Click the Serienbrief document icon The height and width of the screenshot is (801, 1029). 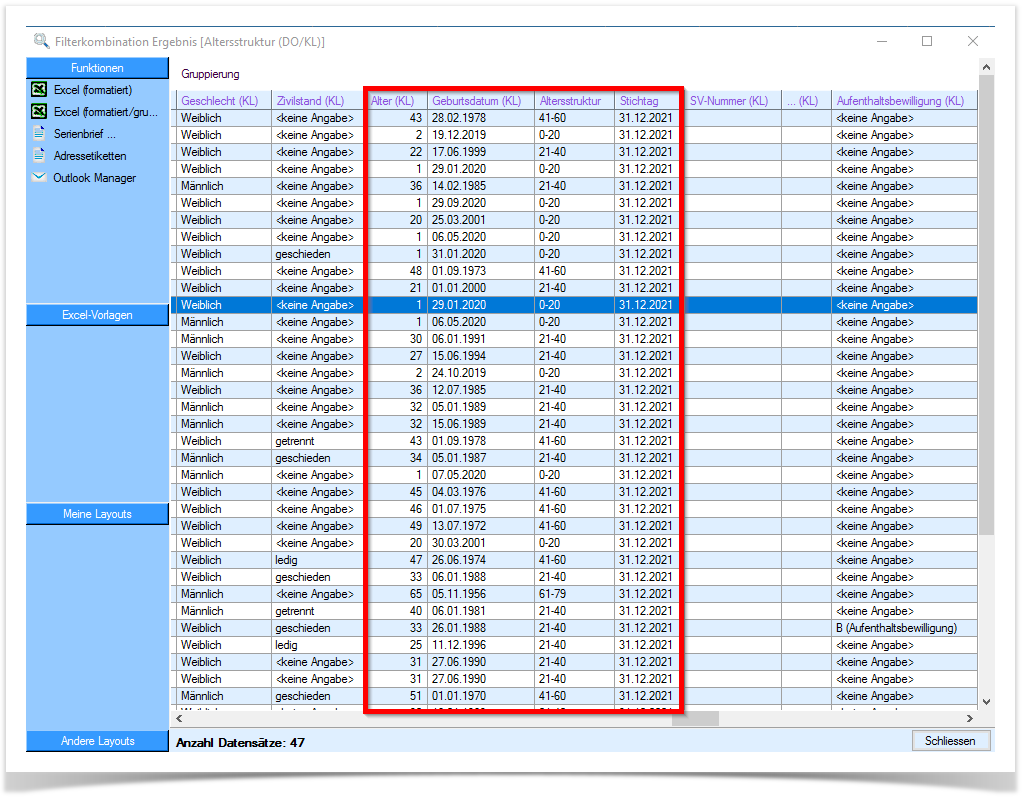(x=39, y=133)
